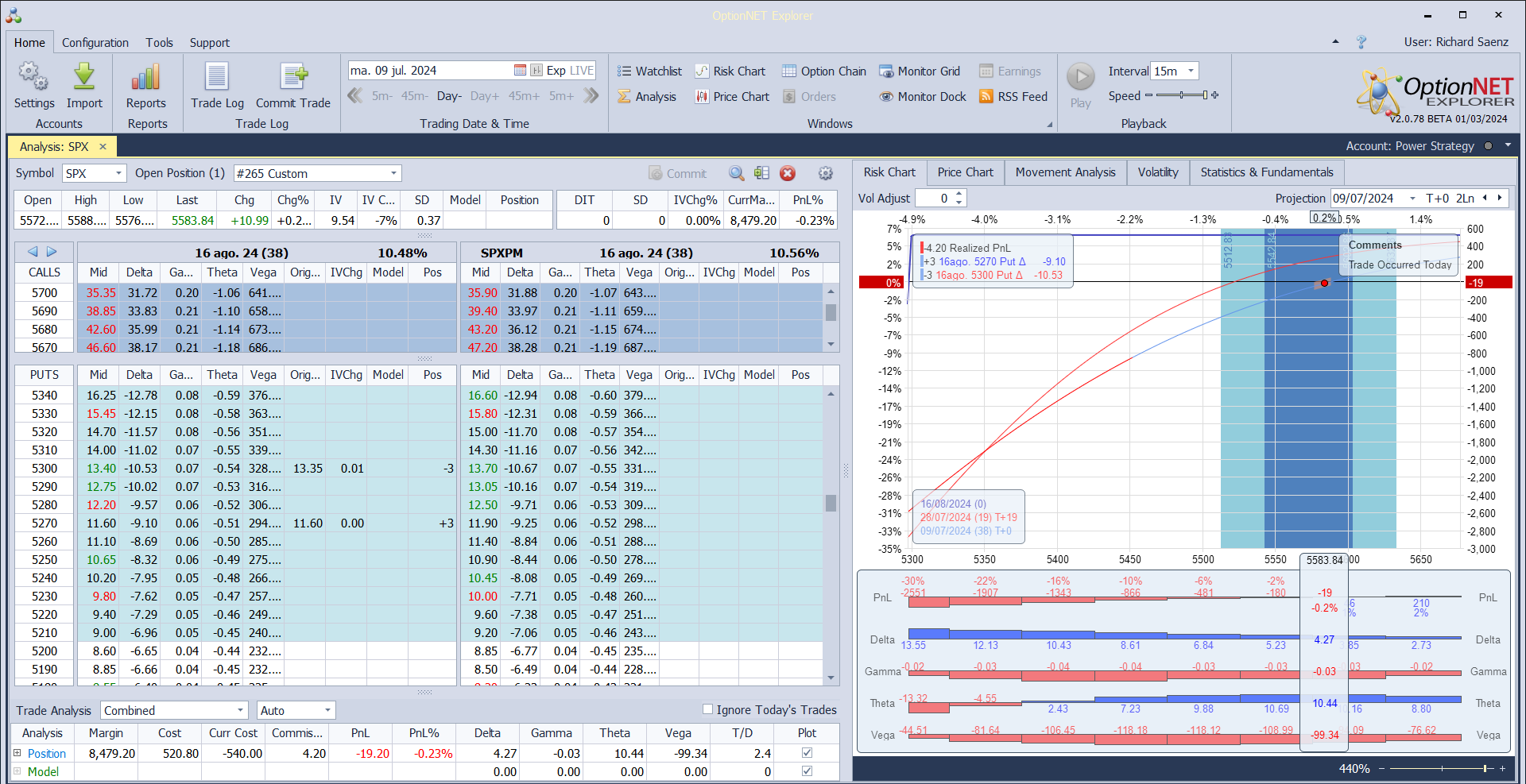Click the Play playback button
The height and width of the screenshot is (784, 1526).
point(1080,85)
